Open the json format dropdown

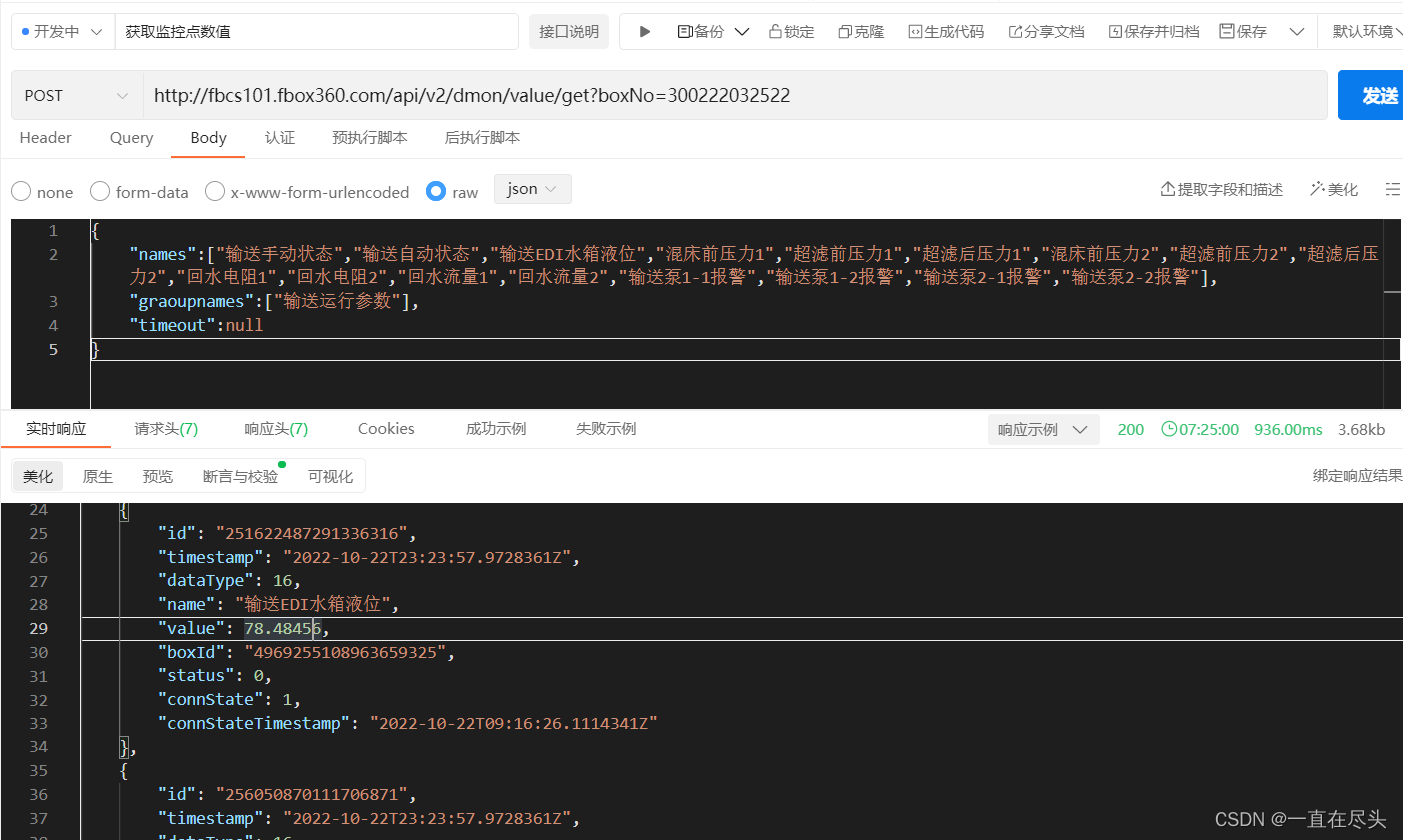pyautogui.click(x=533, y=189)
